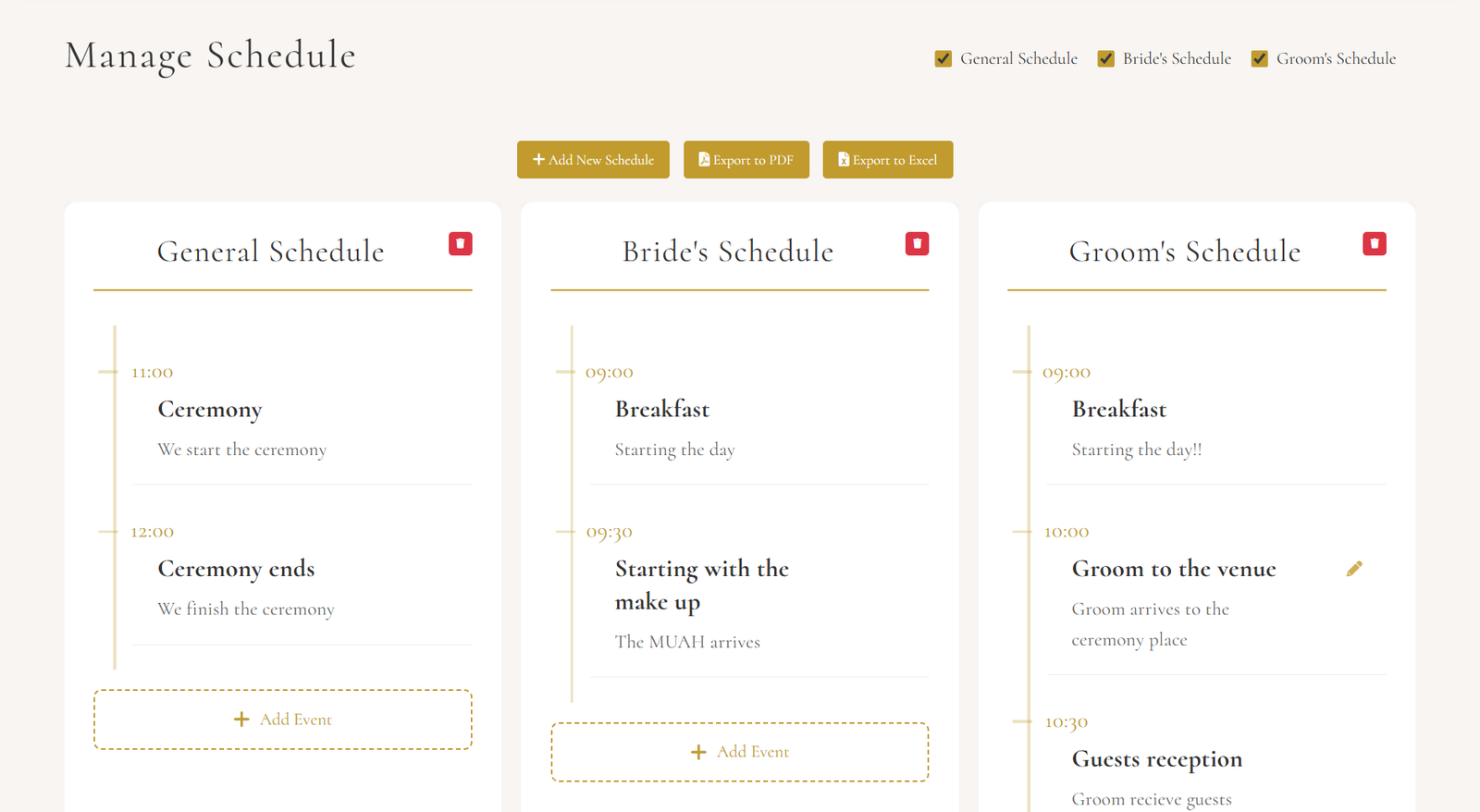Add Event to Bride's Schedule

click(x=740, y=752)
